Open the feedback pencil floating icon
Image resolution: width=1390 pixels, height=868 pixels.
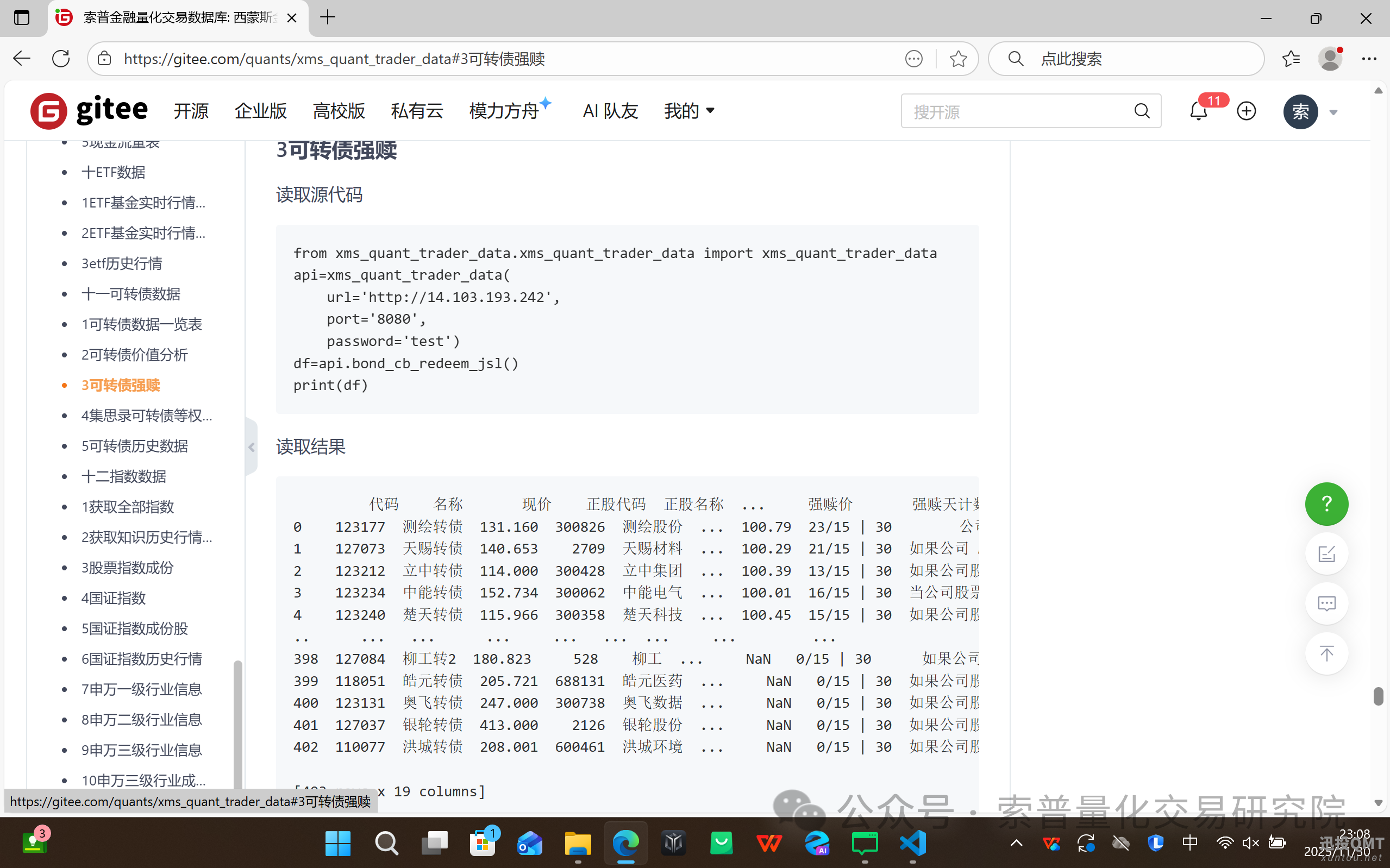click(1326, 553)
